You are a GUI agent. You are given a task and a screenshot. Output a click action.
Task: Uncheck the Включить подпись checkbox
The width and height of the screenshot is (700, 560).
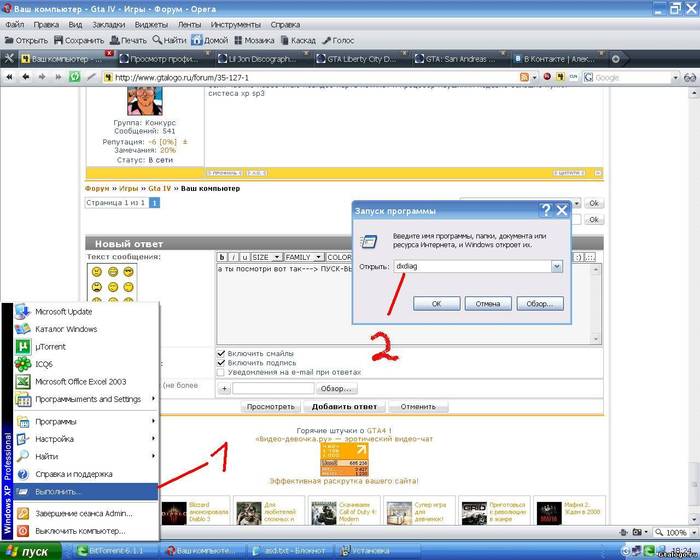click(221, 363)
